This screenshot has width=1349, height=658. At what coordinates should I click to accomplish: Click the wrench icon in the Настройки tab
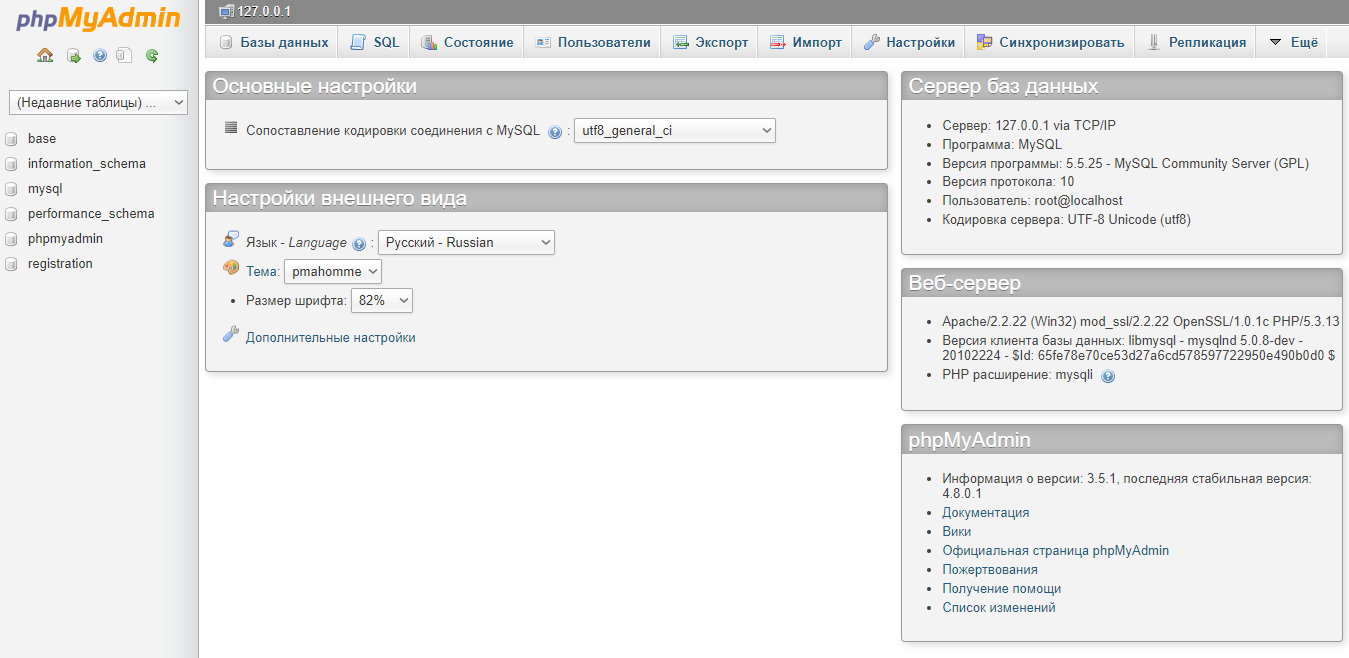(872, 42)
